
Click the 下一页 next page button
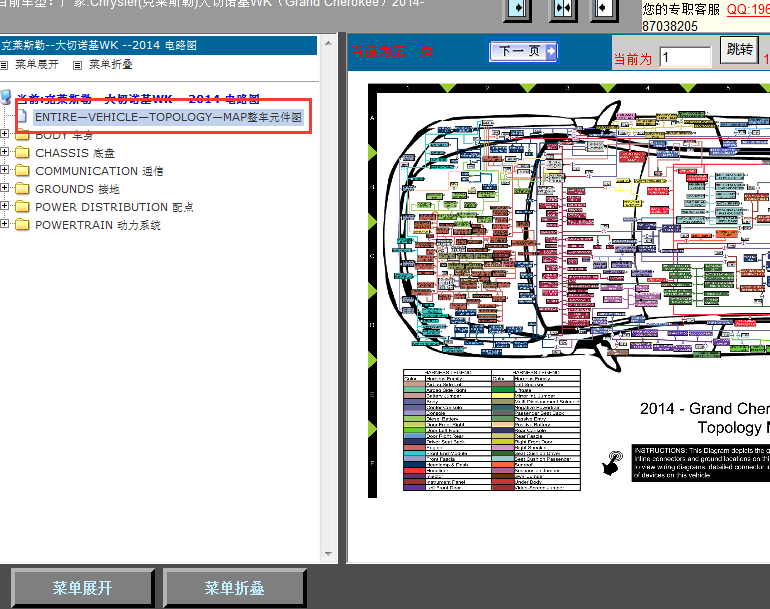coord(523,51)
